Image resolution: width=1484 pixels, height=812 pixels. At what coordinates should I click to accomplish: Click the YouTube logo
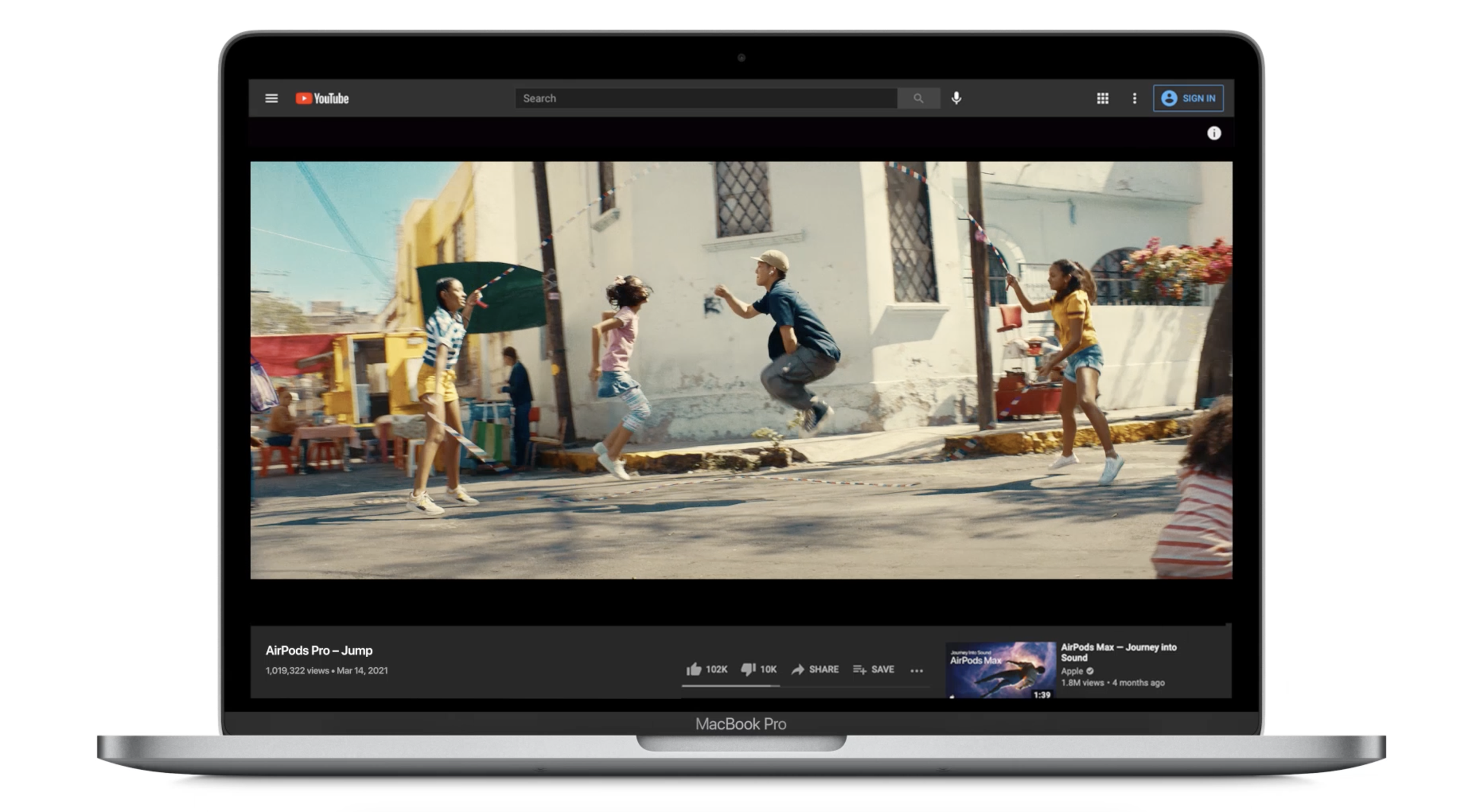coord(322,99)
